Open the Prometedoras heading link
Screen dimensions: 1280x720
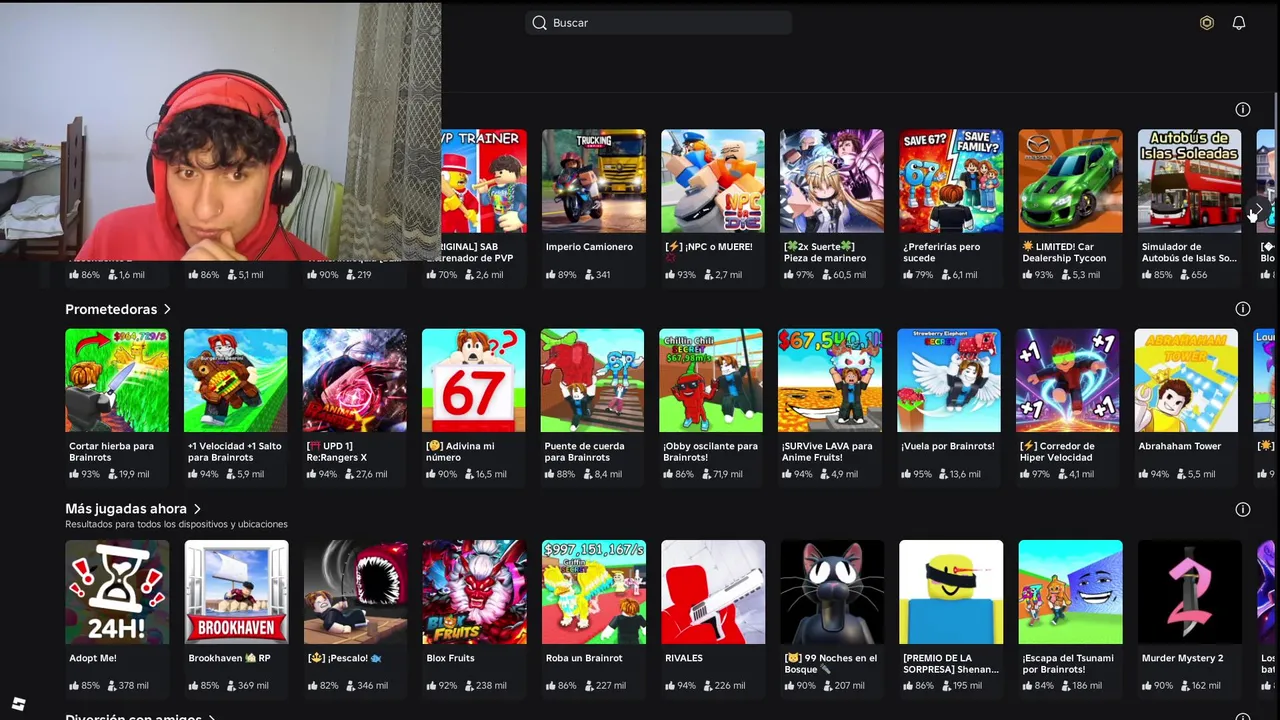[111, 309]
